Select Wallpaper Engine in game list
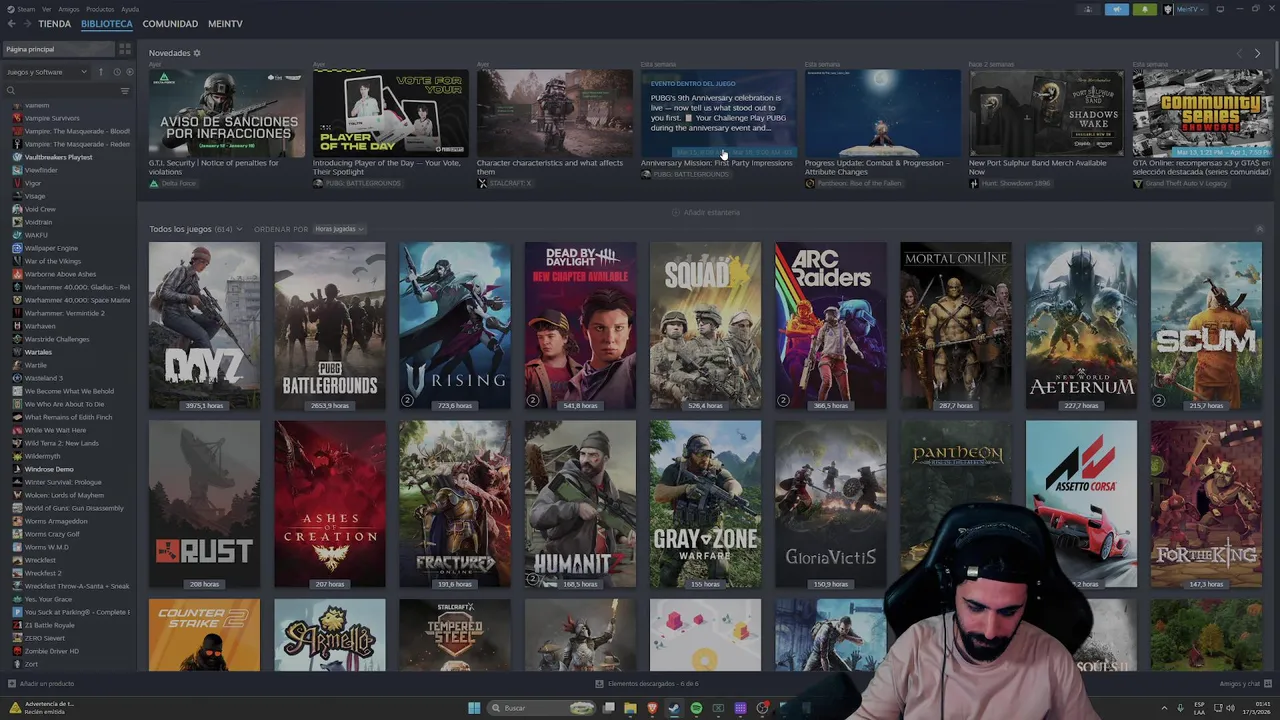The height and width of the screenshot is (720, 1280). pyautogui.click(x=51, y=248)
